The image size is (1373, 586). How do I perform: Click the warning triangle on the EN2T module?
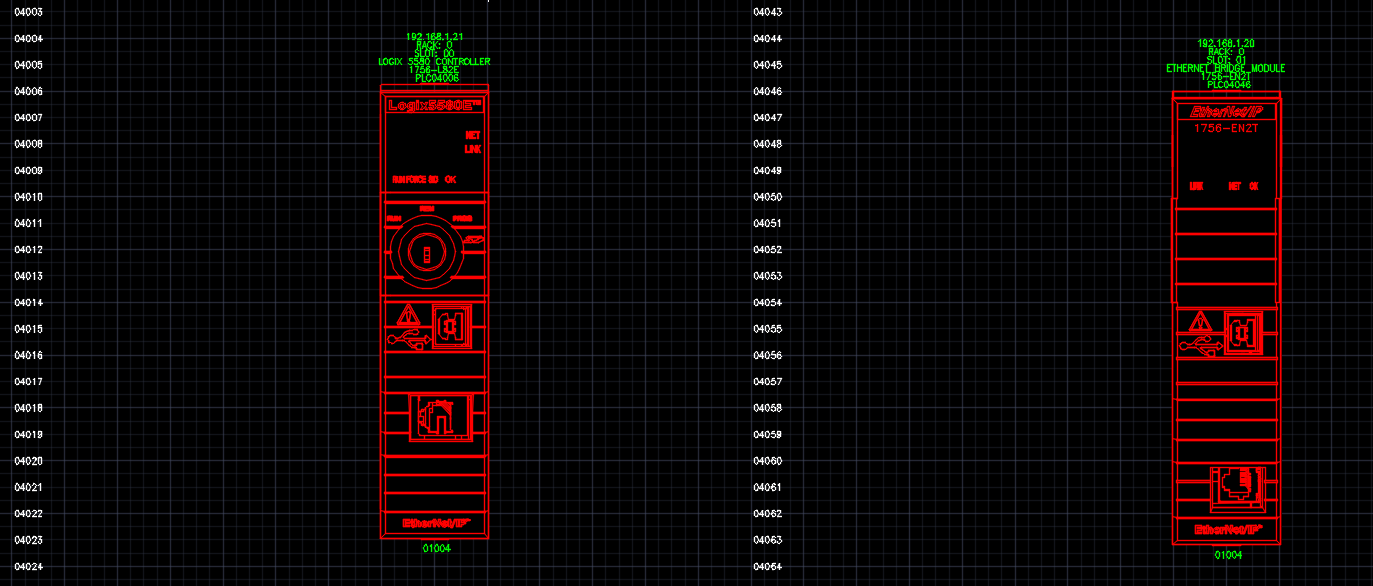tap(1200, 320)
